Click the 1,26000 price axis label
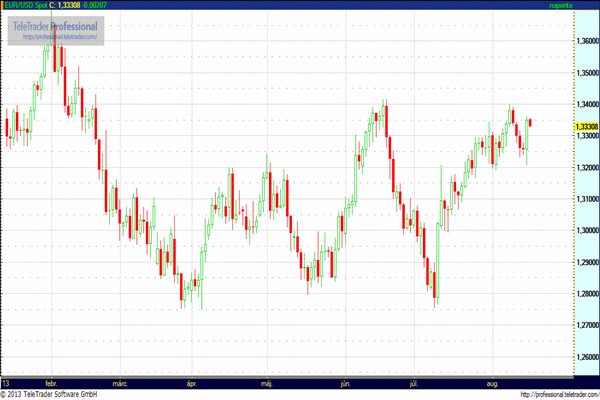 pyautogui.click(x=586, y=357)
